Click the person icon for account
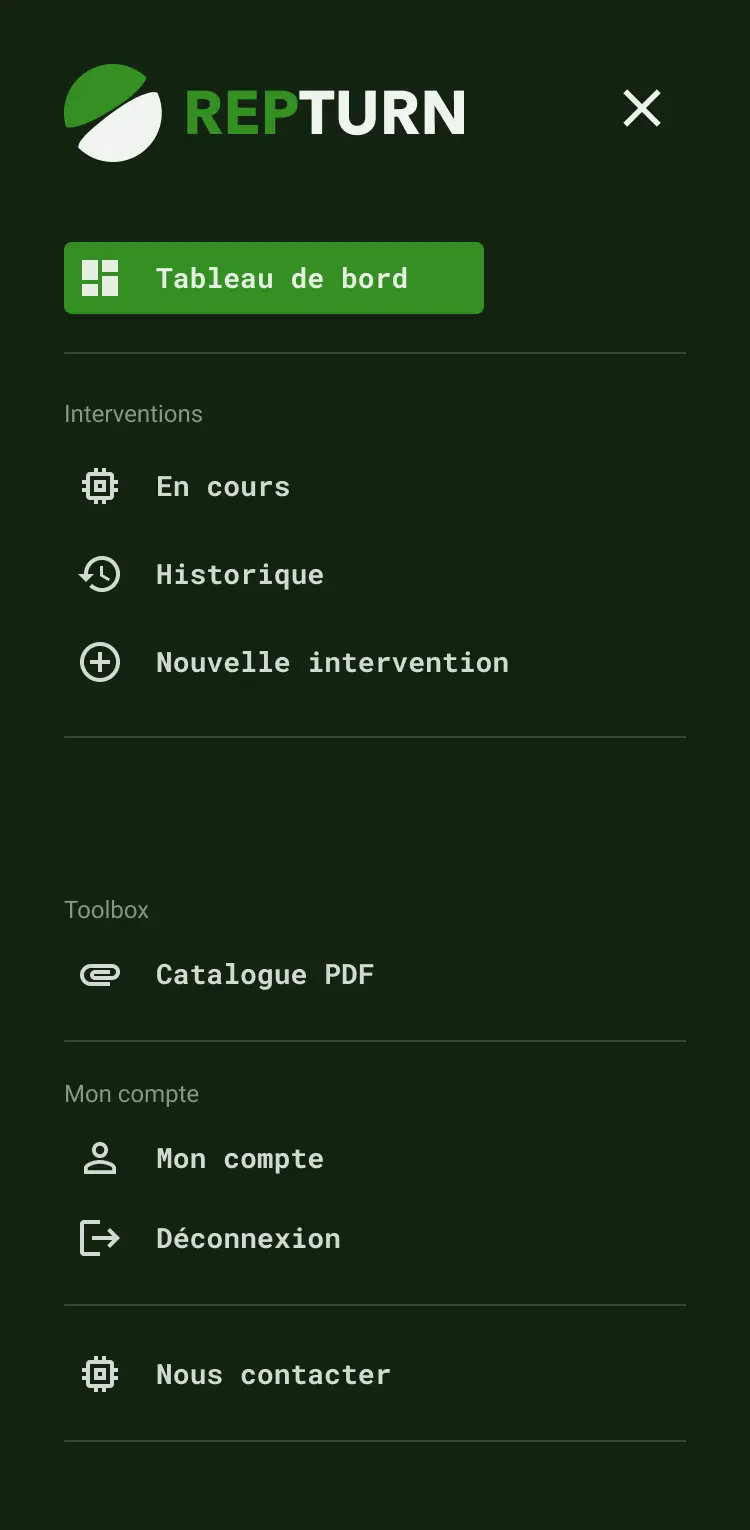Viewport: 750px width, 1530px height. coord(100,1159)
